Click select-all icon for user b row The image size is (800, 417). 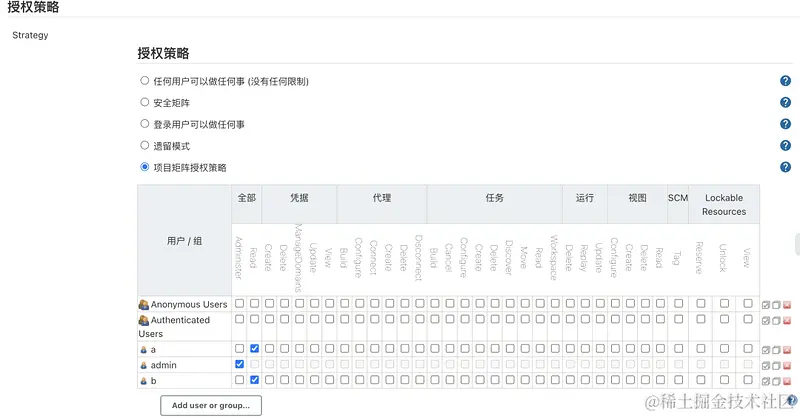[766, 381]
